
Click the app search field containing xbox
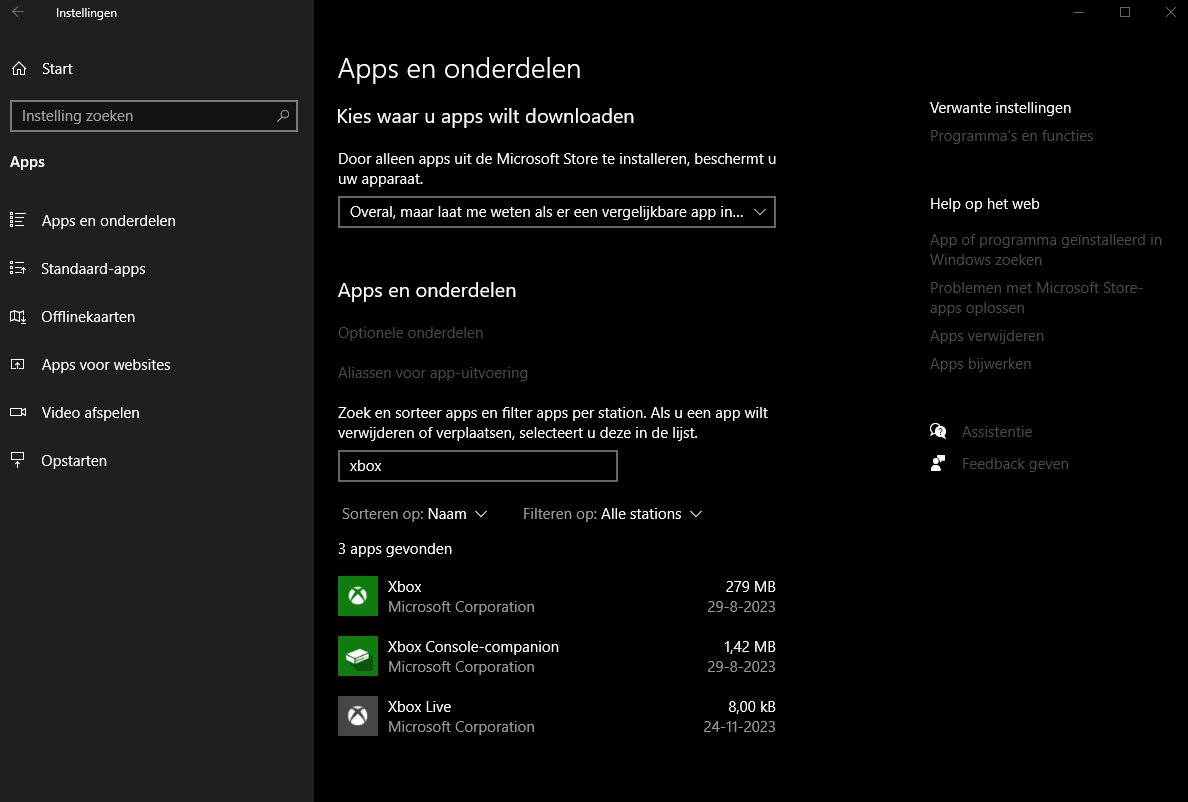477,466
